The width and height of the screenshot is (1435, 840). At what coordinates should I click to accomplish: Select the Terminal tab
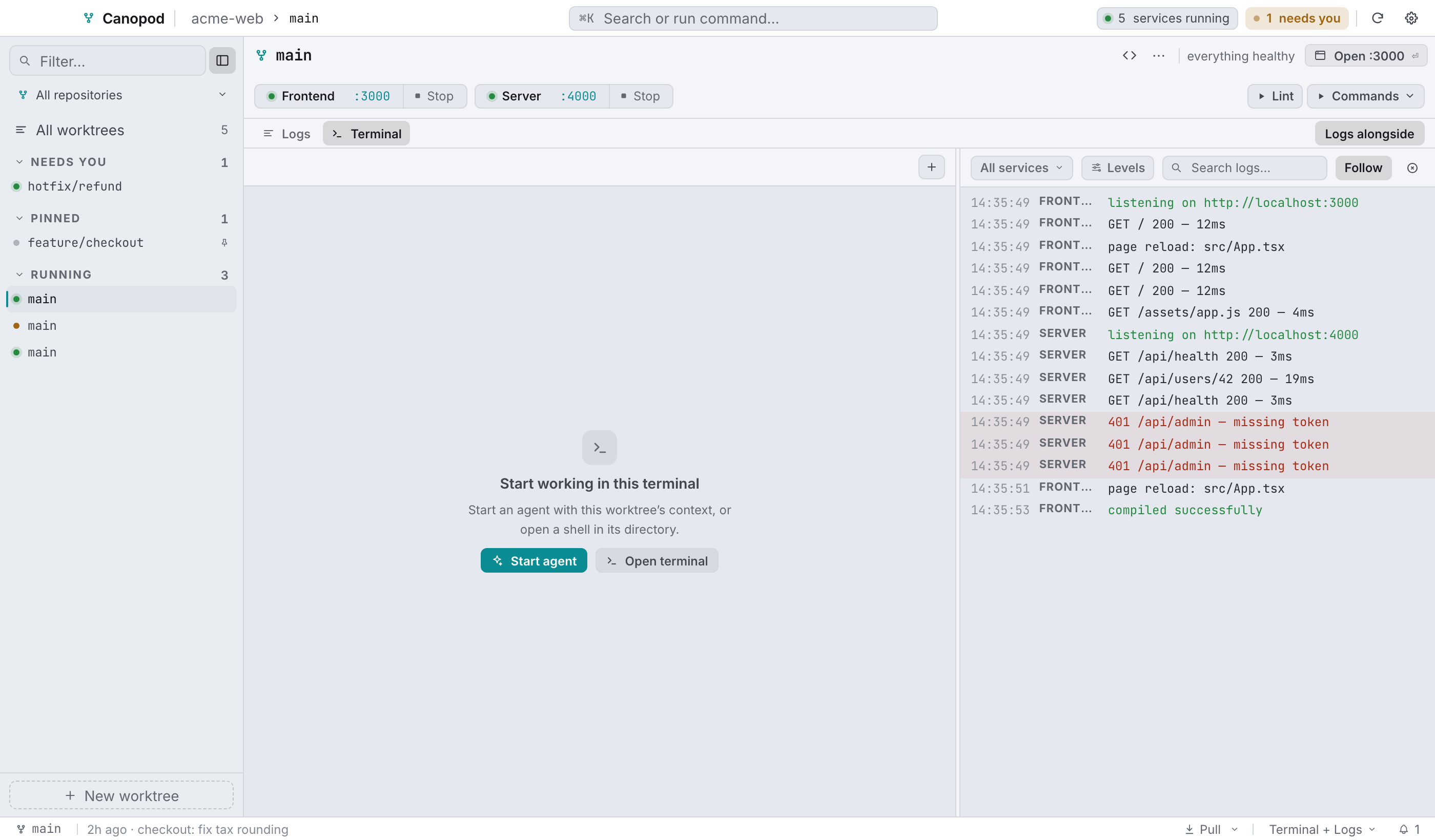366,134
